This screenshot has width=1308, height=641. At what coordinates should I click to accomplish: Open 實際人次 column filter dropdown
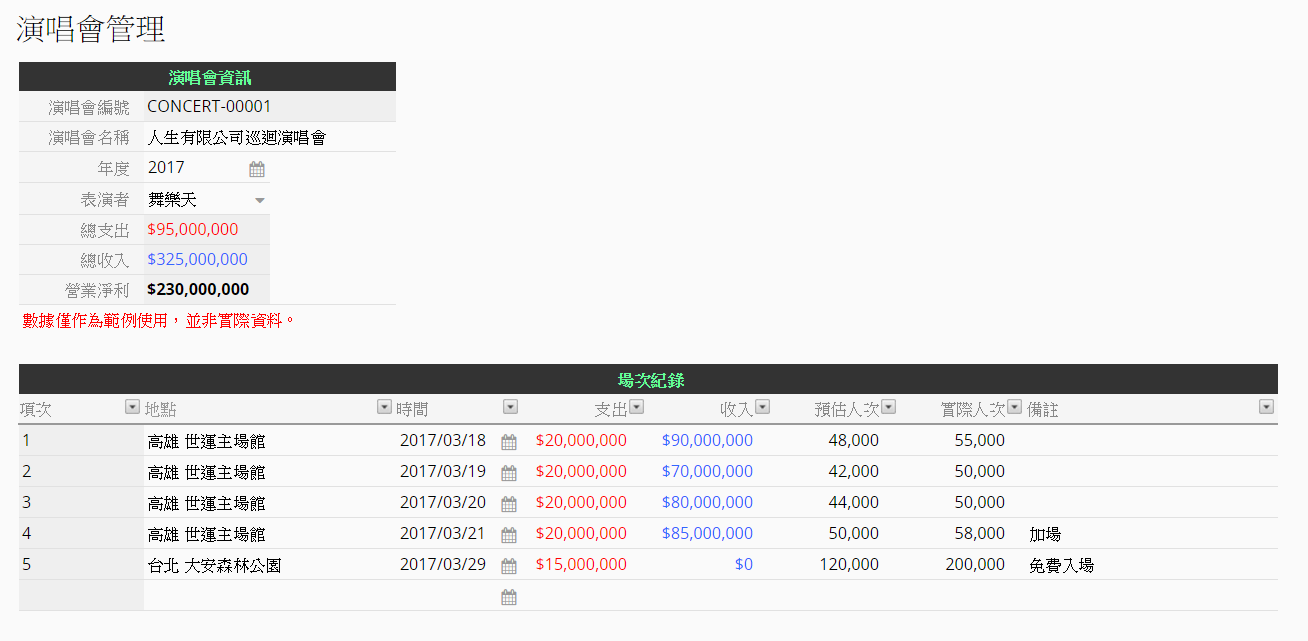[x=1014, y=407]
